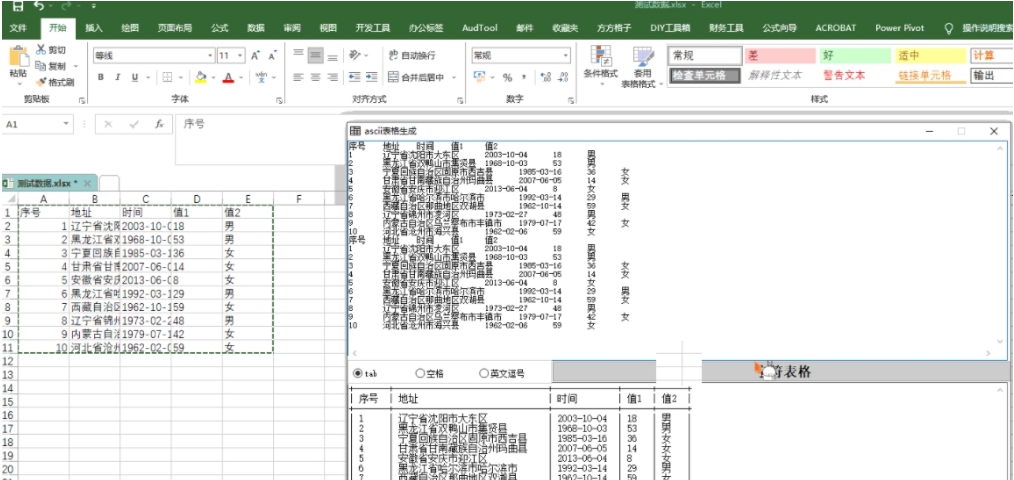Decrease font size with small A

coord(272,56)
